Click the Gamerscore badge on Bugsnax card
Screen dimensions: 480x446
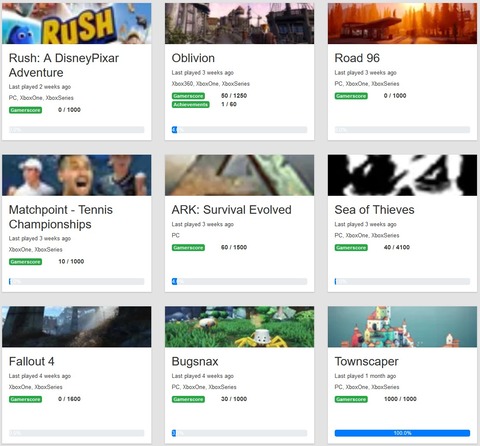click(188, 399)
